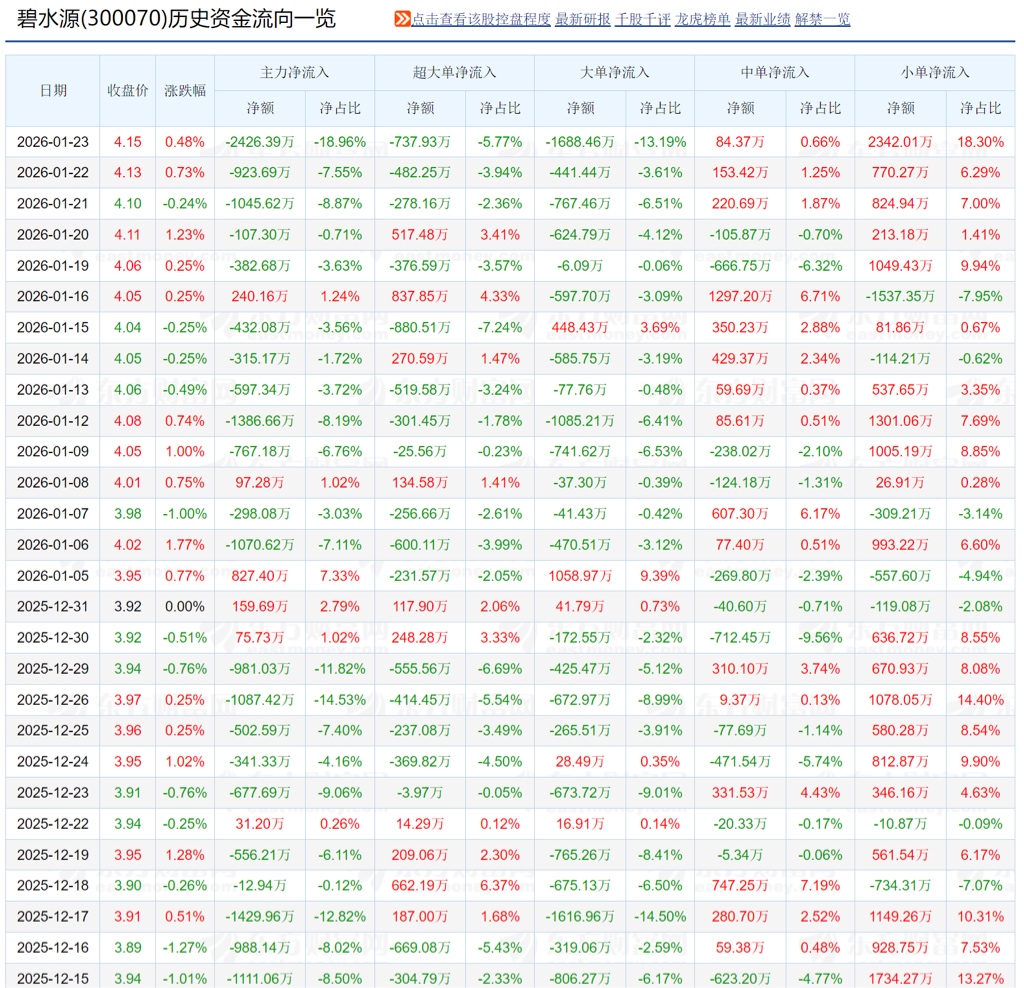Select the 2026-01-05 date cell

tap(53, 575)
